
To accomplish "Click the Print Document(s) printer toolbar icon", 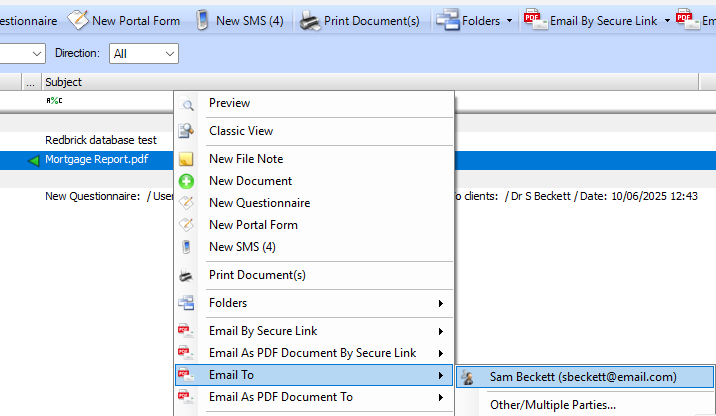I will click(310, 20).
